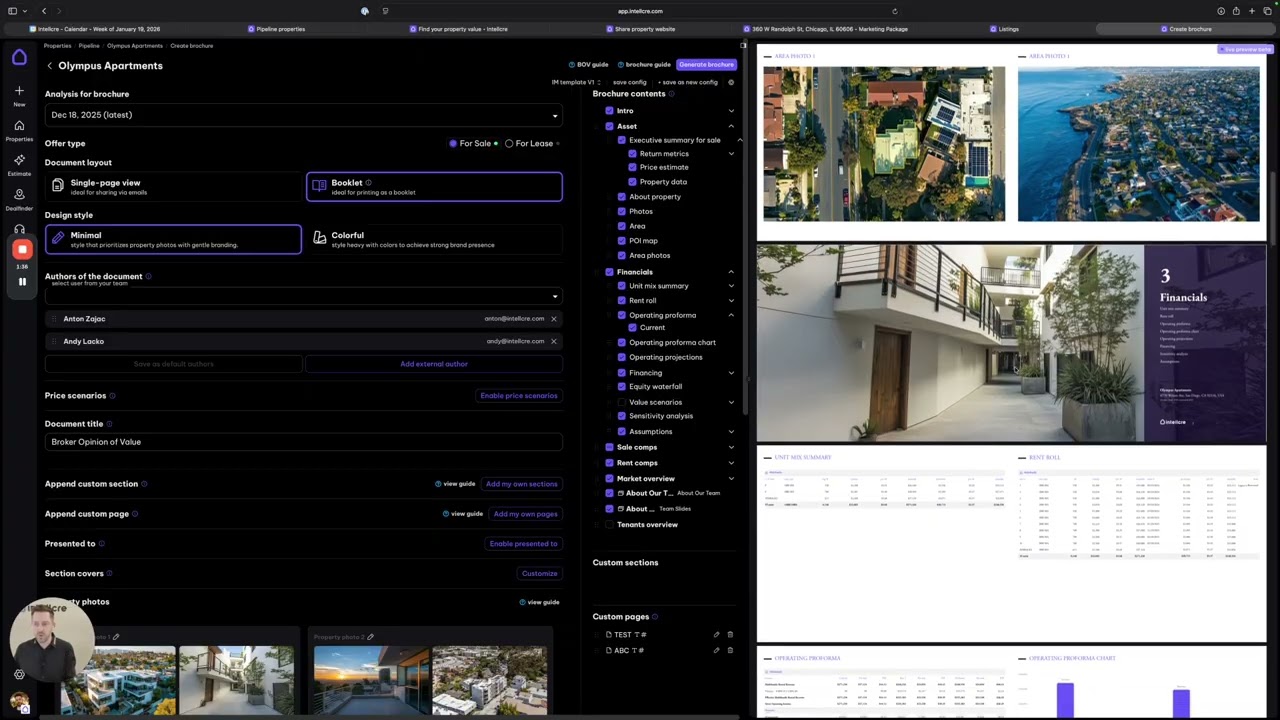1280x720 pixels.
Task: Open config settings gear next to save as new config
Action: click(731, 82)
